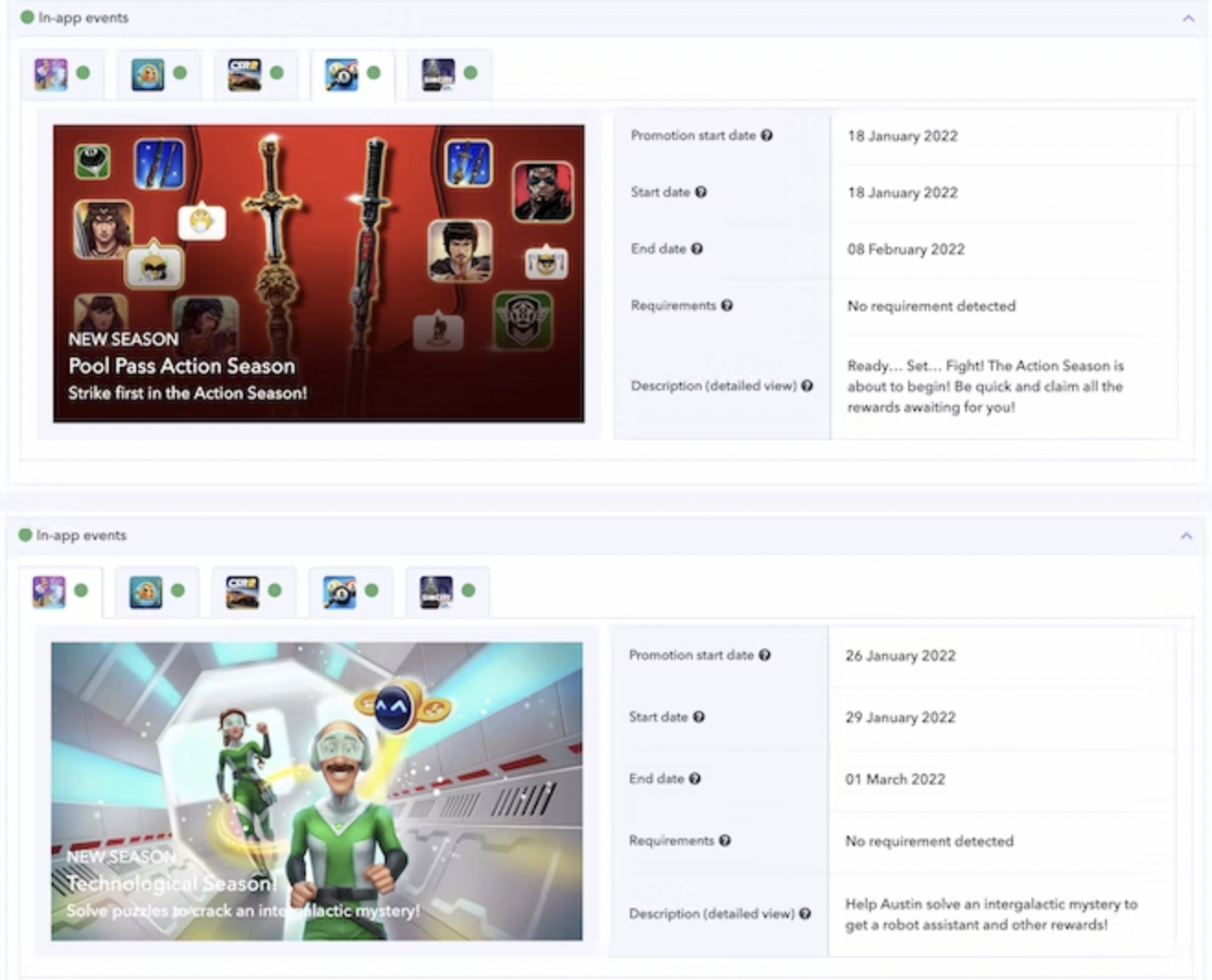
Task: Select purple puzzle game tab above Pool Pass event
Action: pyautogui.click(x=52, y=74)
